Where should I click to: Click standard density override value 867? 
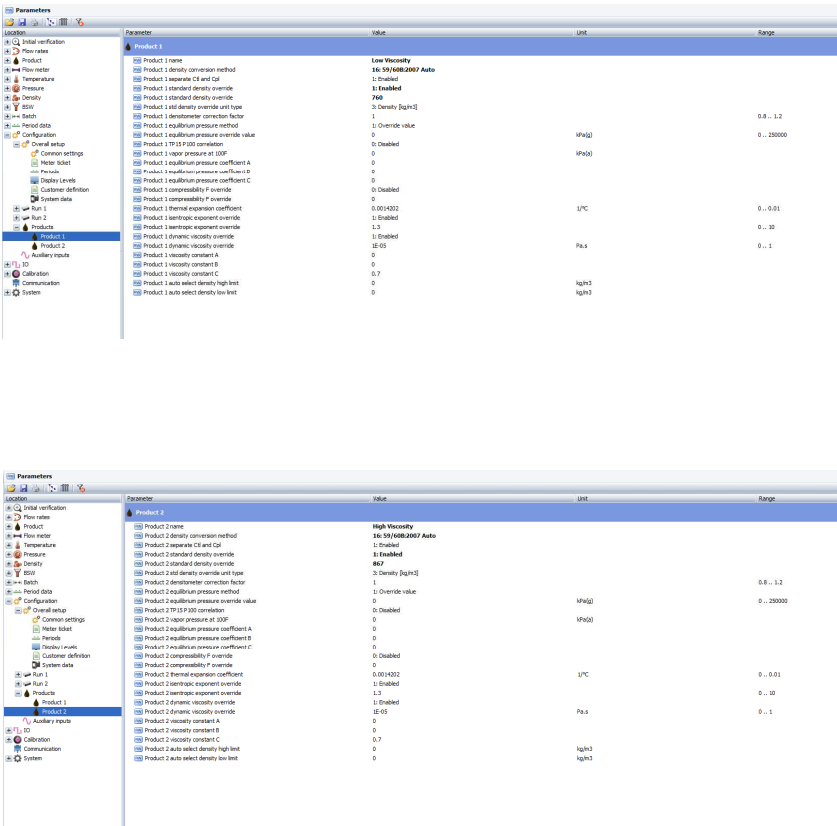tap(378, 564)
